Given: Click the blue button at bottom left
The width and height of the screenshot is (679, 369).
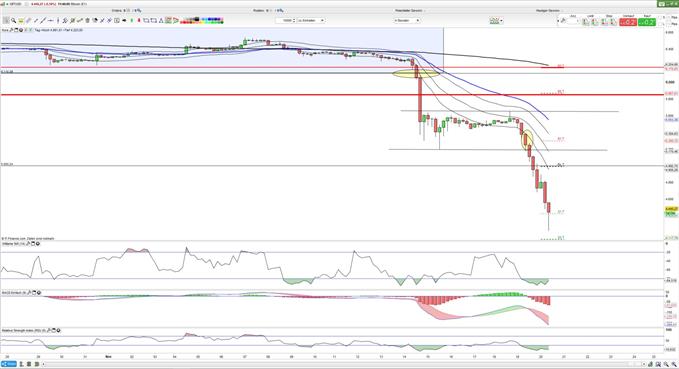Looking at the screenshot, I should (x=9, y=364).
